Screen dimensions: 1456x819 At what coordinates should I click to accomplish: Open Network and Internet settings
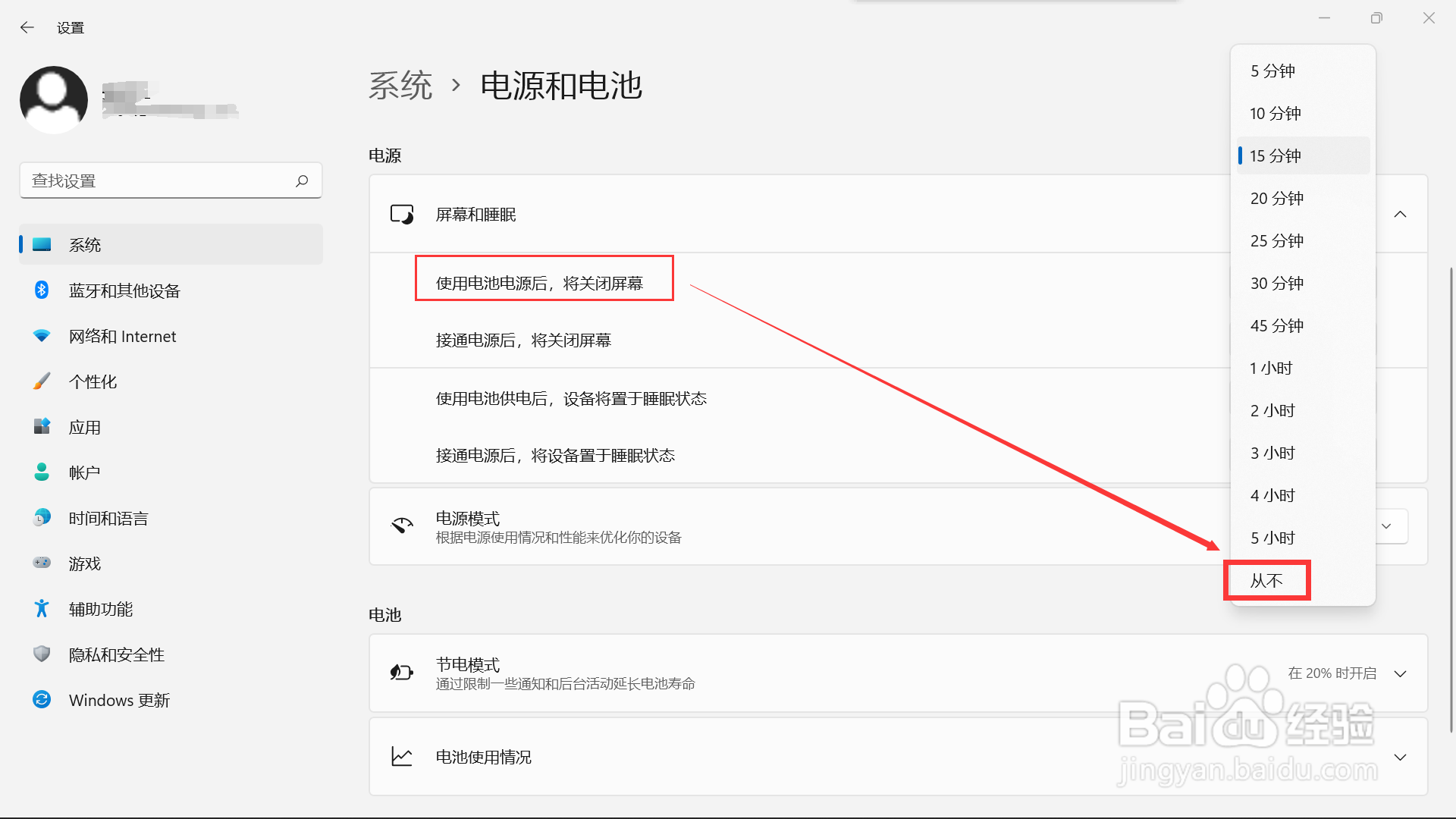[122, 336]
